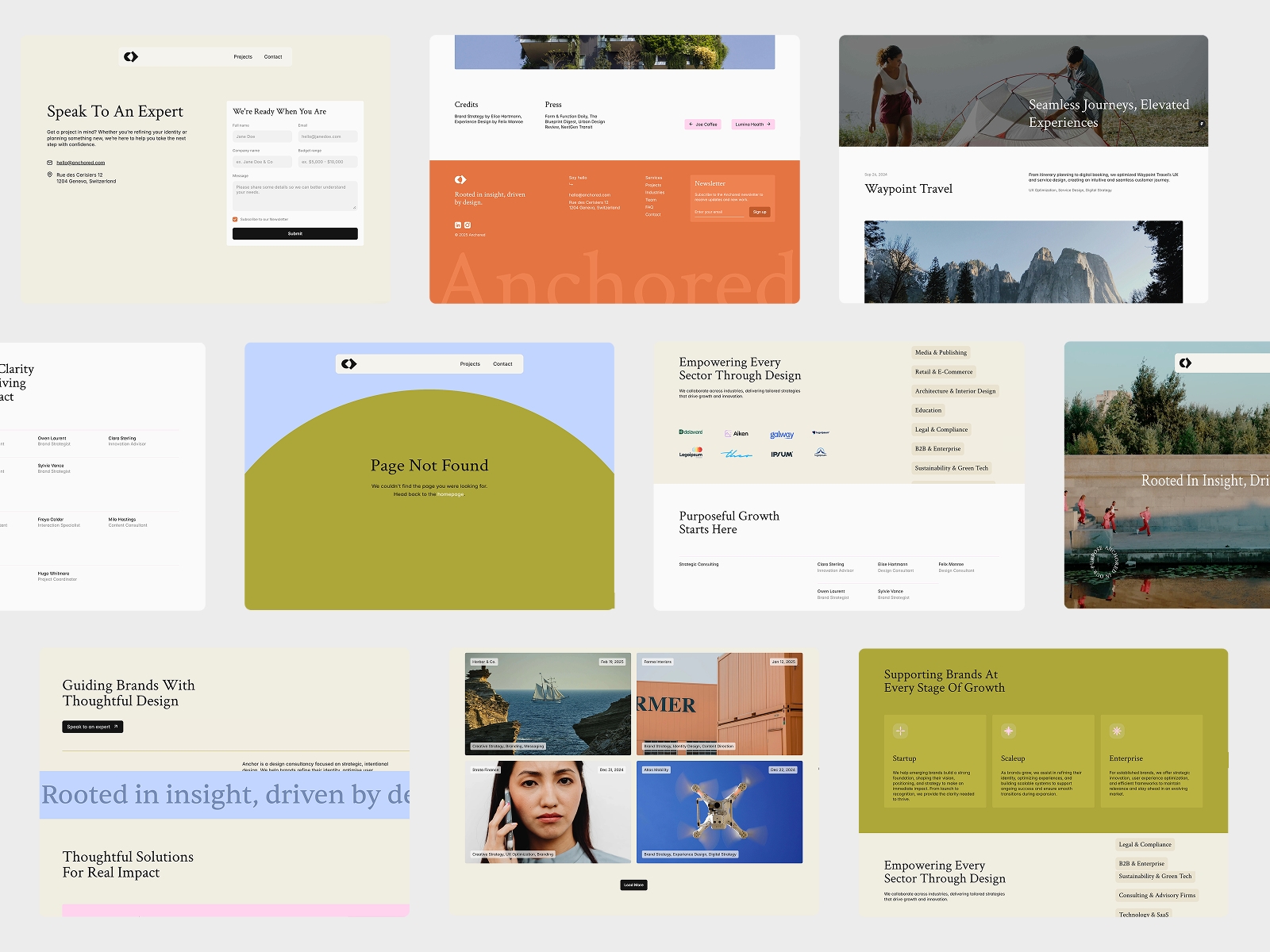The height and width of the screenshot is (952, 1270).
Task: Click the envelope icon beside the email address
Action: tap(50, 163)
